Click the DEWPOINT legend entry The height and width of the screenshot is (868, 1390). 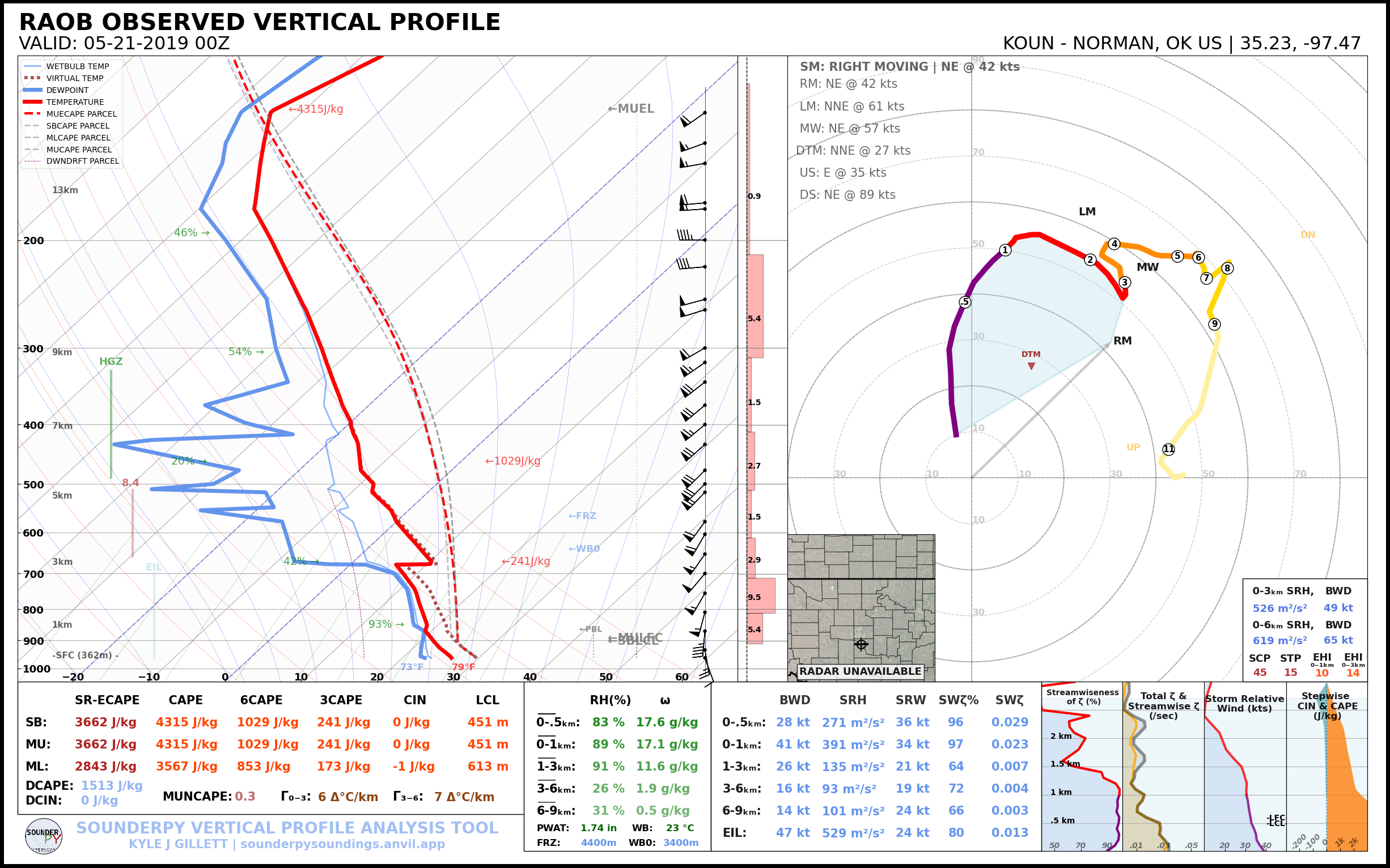pyautogui.click(x=67, y=90)
